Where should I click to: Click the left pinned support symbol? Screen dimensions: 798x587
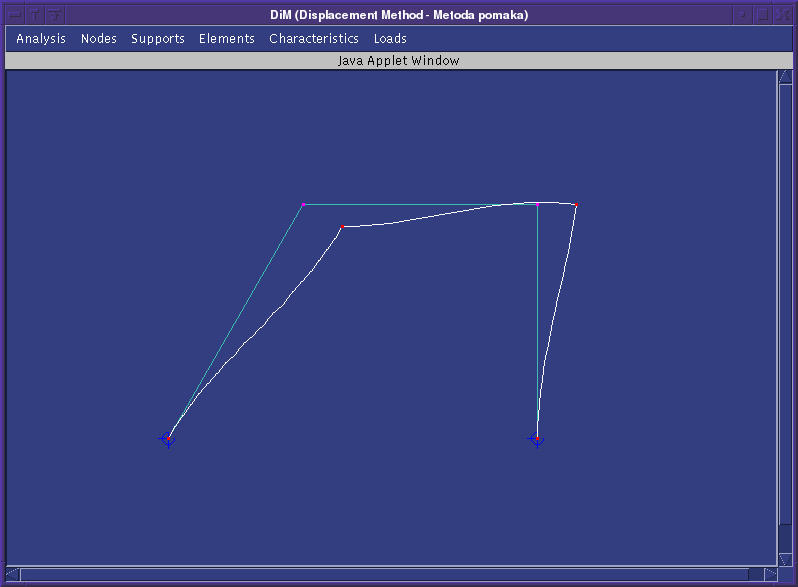click(167, 439)
